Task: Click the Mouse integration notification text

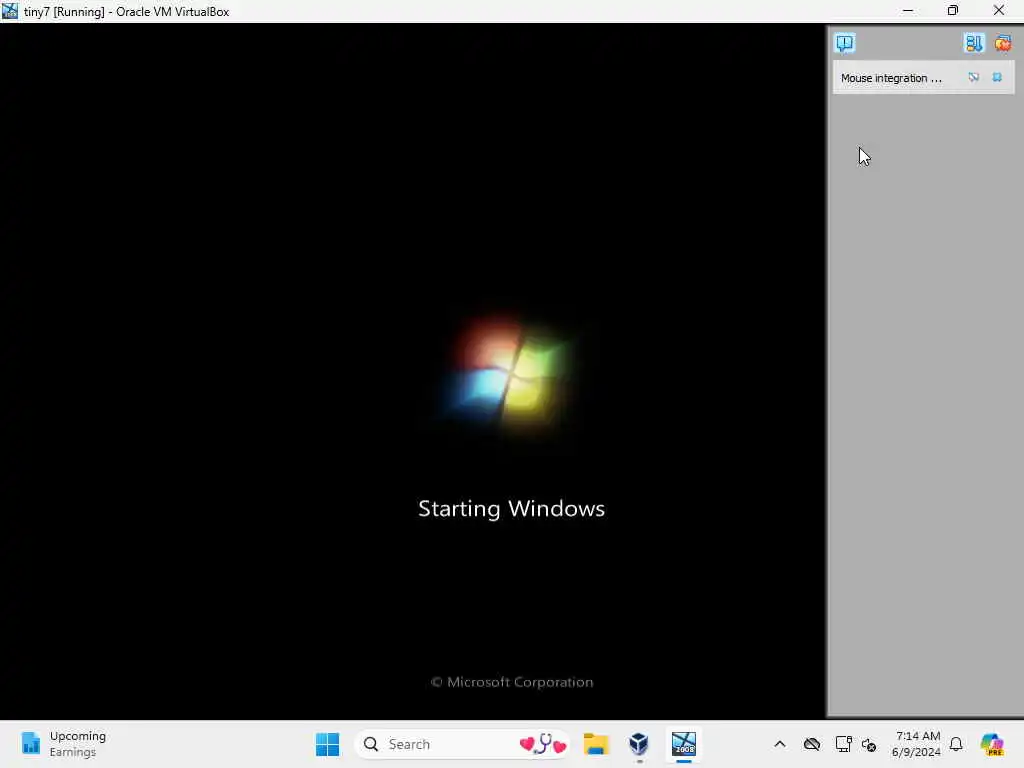Action: (x=891, y=78)
